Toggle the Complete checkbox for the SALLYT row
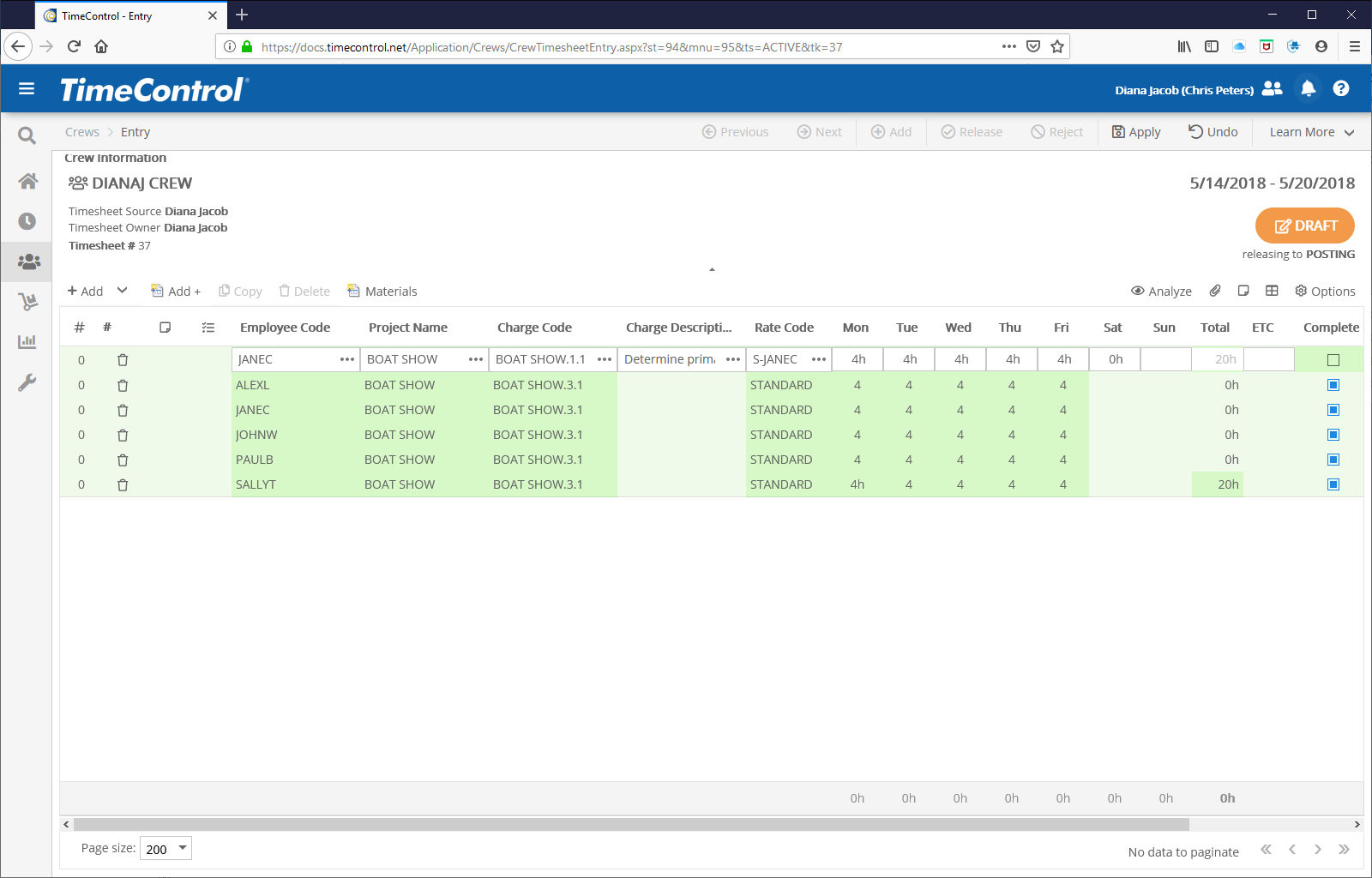This screenshot has width=1372, height=878. 1333,484
